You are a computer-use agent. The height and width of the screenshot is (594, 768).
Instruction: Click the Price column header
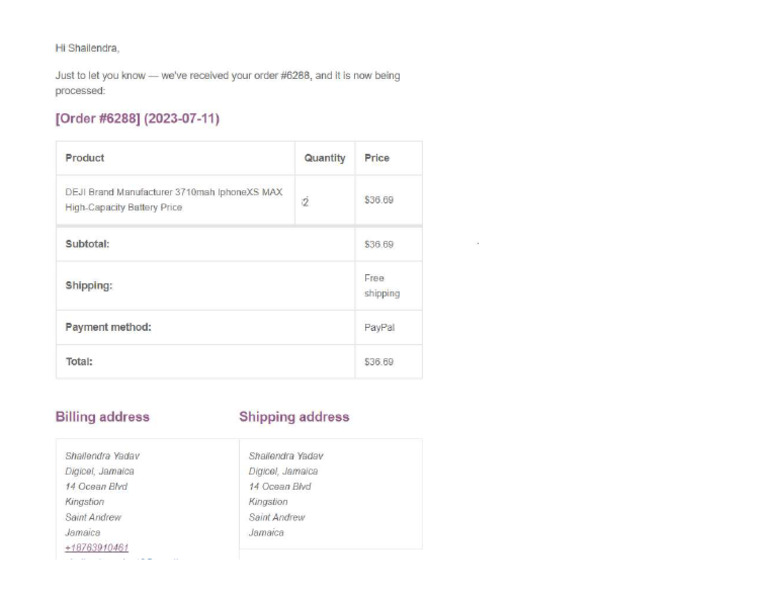(377, 158)
